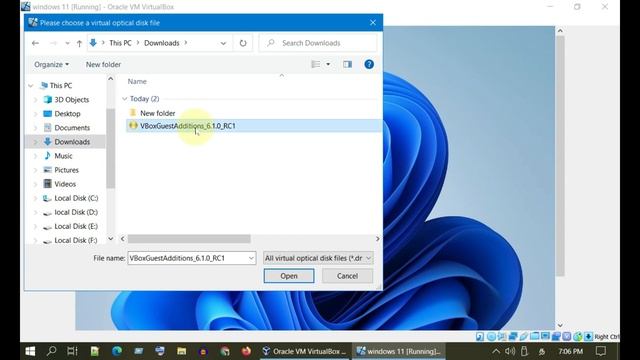This screenshot has height=360, width=640.
Task: Click the VBoxGuestAdditions disc file icon
Action: [x=133, y=125]
